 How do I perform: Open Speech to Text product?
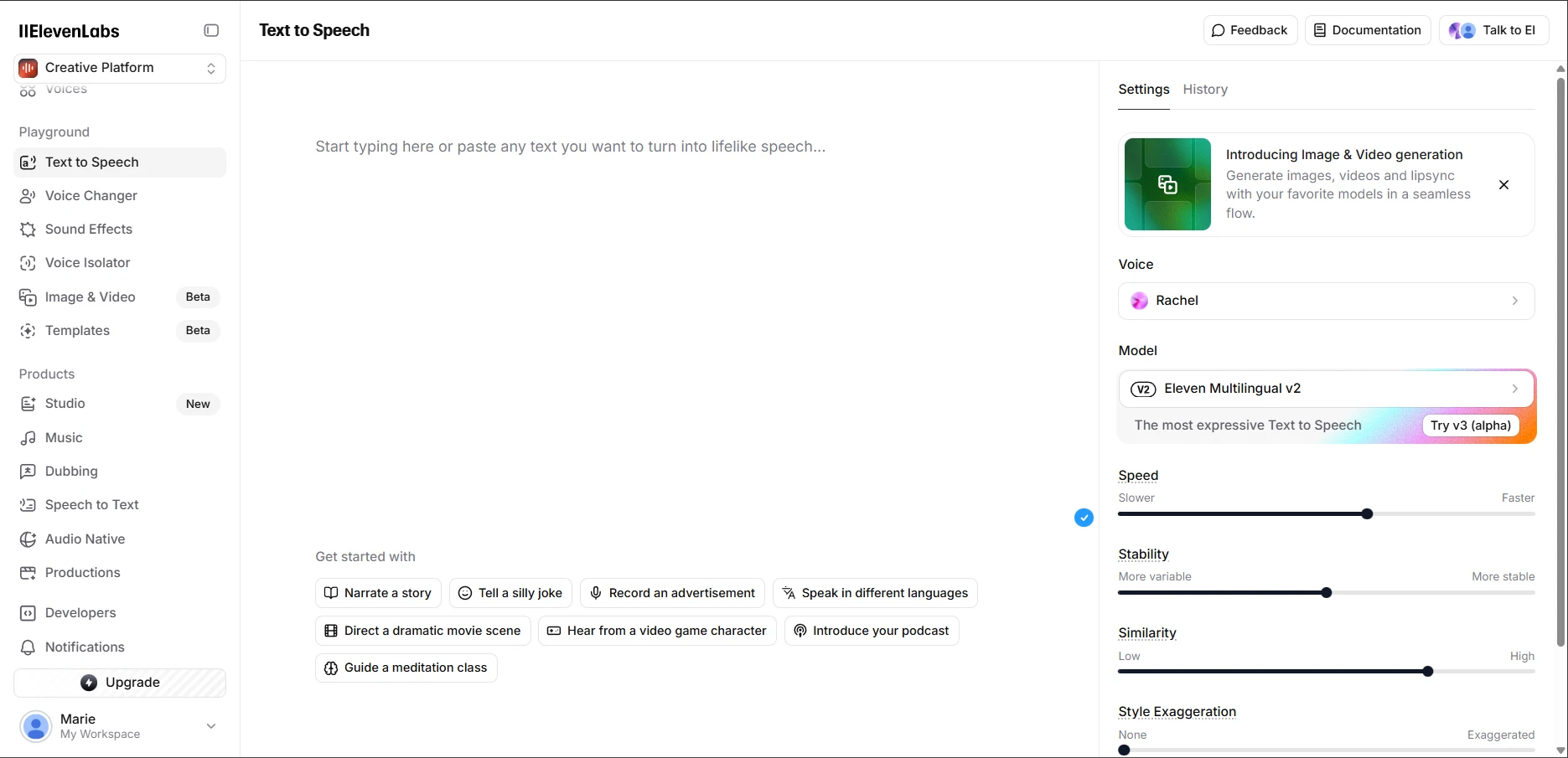pos(120,505)
